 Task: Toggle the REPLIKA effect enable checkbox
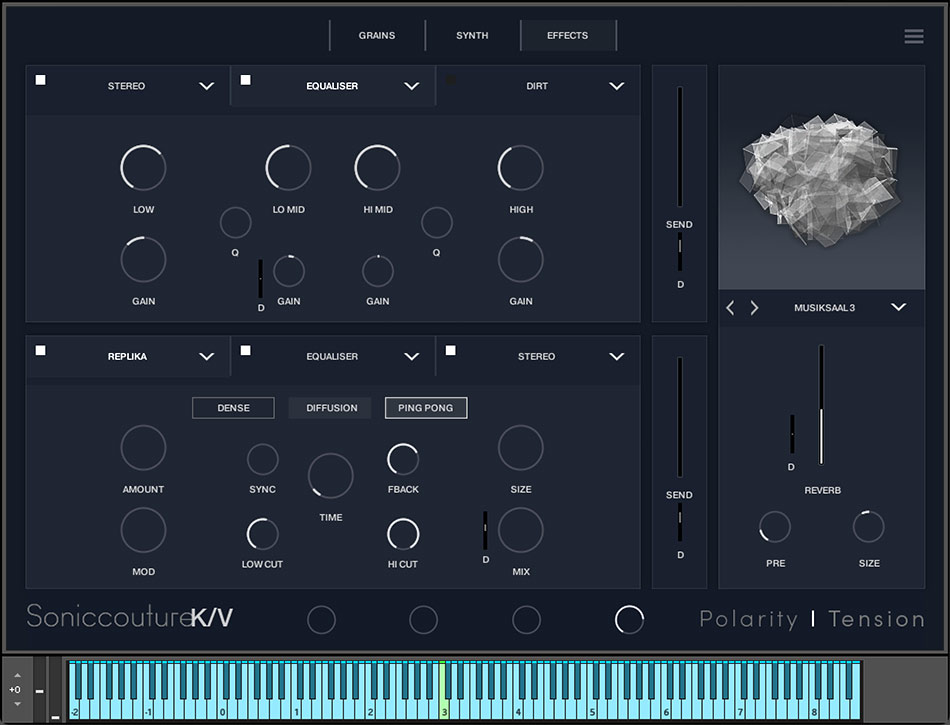(x=41, y=350)
